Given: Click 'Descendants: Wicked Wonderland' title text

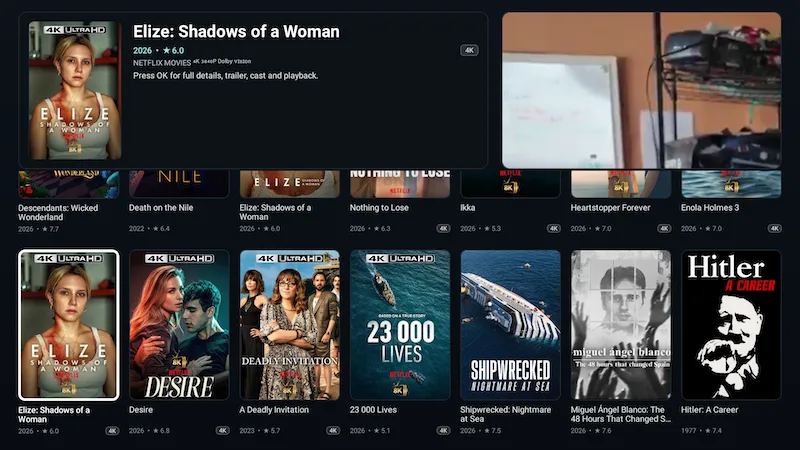Looking at the screenshot, I should coord(58,212).
